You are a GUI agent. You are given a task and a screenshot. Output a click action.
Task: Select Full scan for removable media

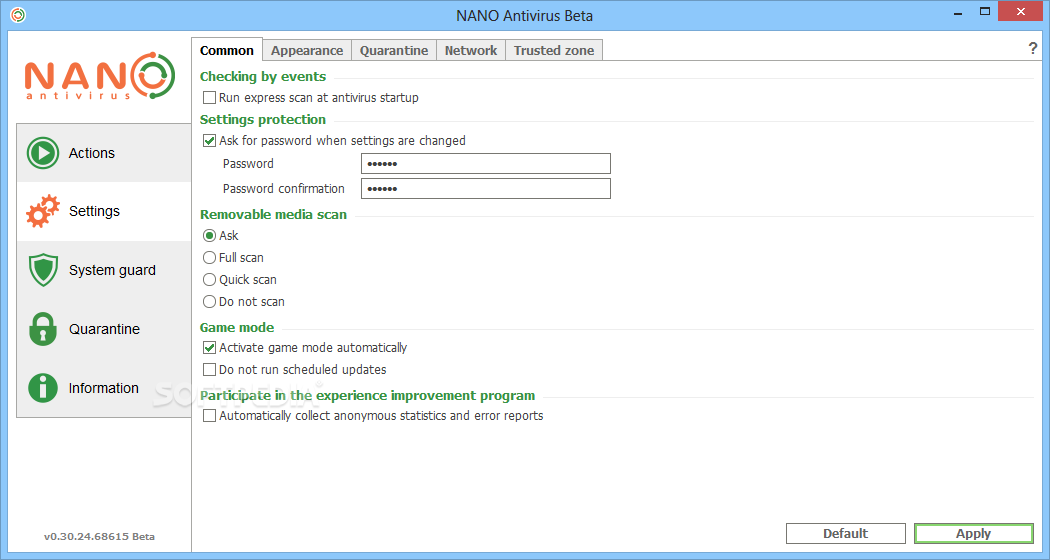click(210, 258)
